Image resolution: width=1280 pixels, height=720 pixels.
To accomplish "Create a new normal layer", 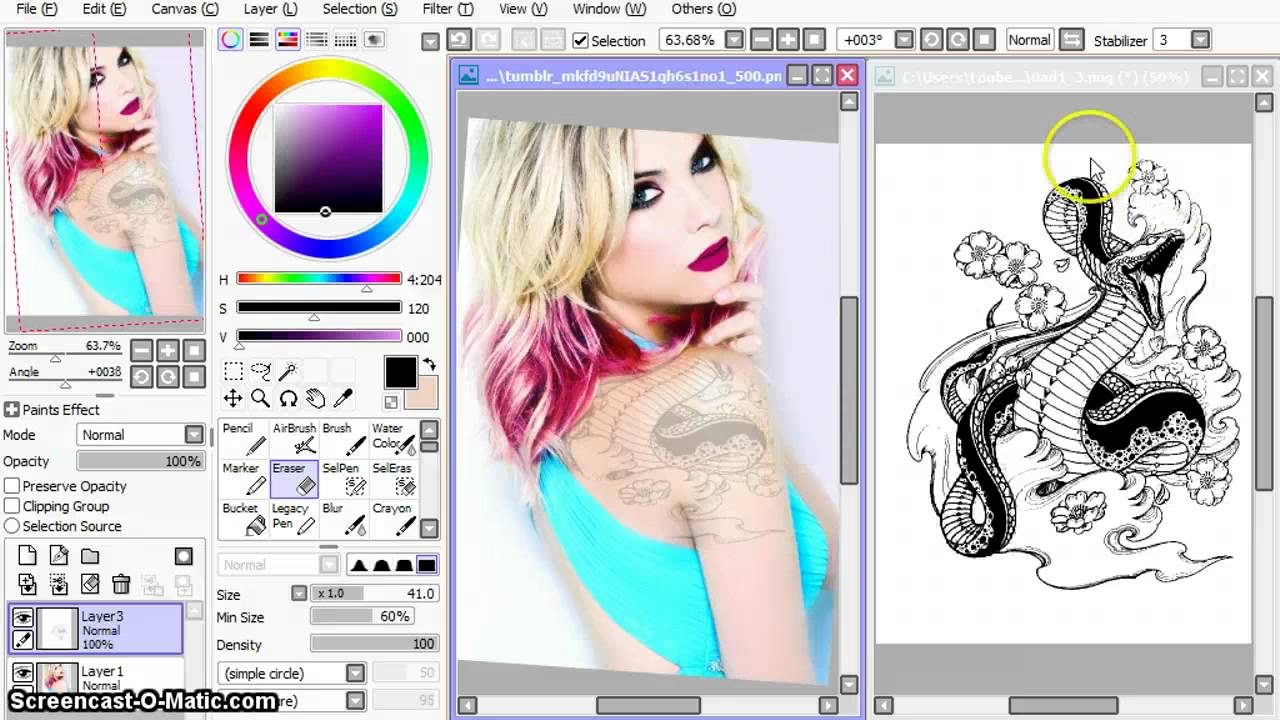I will tap(27, 556).
